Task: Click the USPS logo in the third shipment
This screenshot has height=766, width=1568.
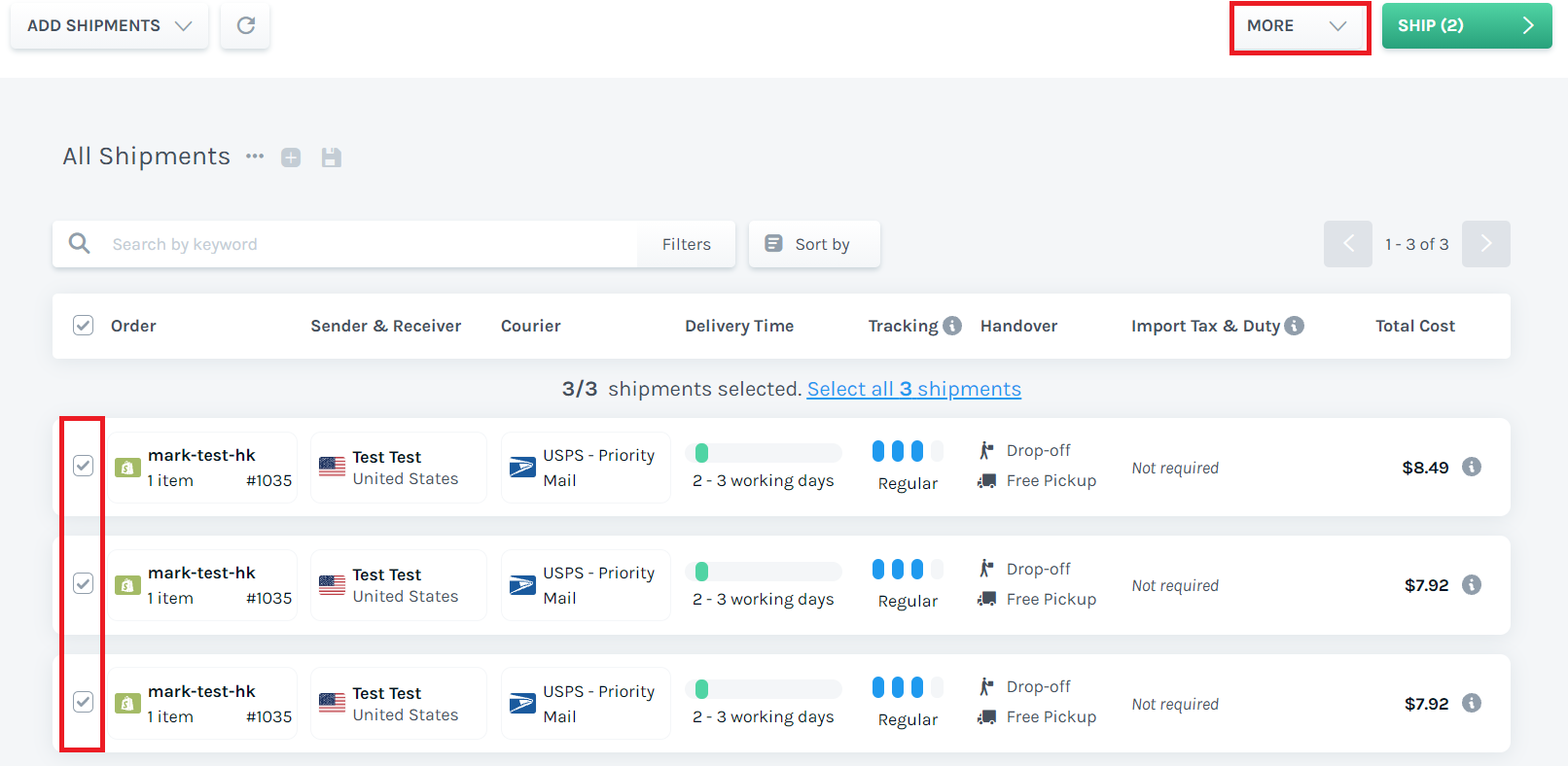Action: coord(522,703)
